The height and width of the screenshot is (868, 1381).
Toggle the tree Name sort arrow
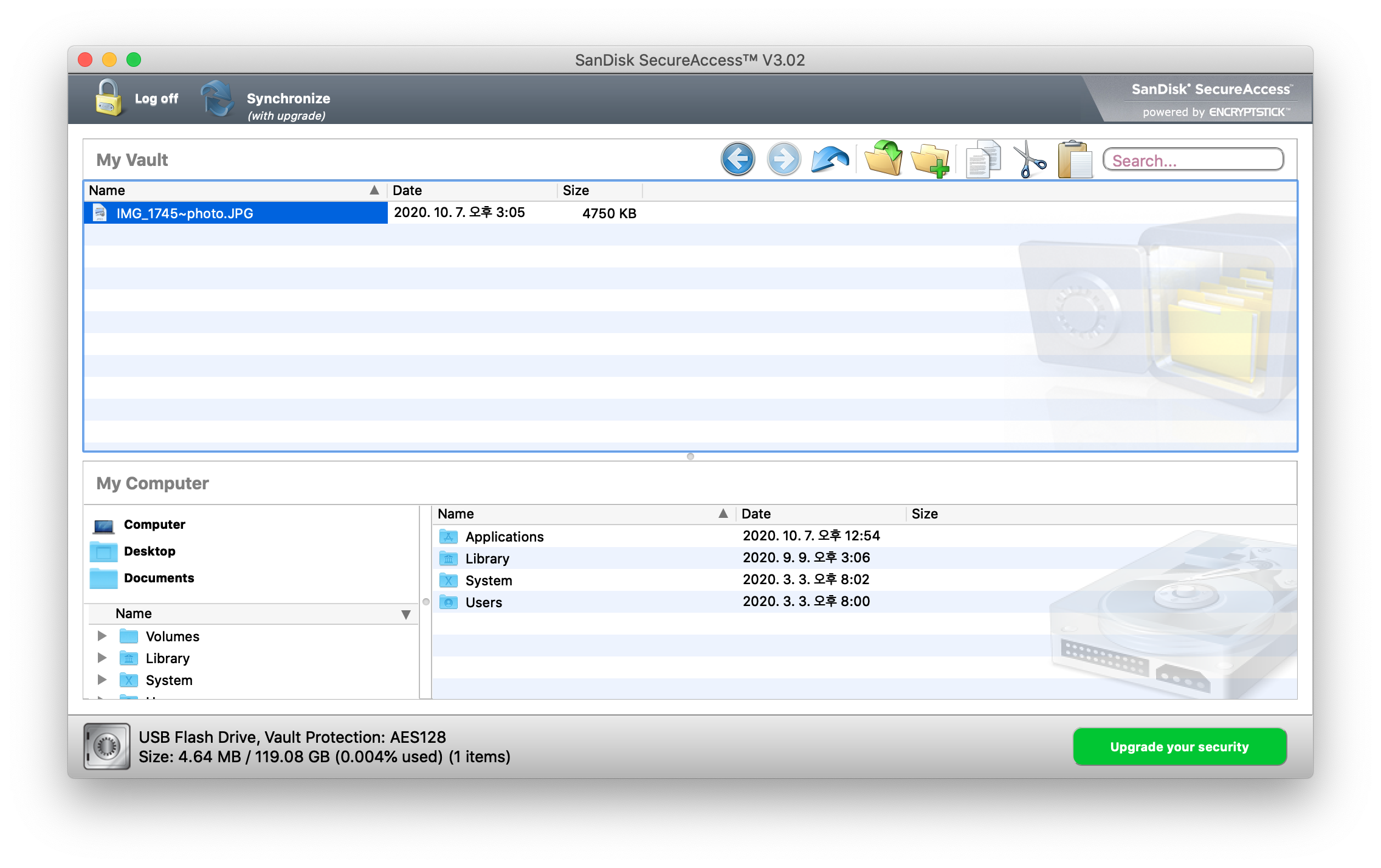point(406,615)
